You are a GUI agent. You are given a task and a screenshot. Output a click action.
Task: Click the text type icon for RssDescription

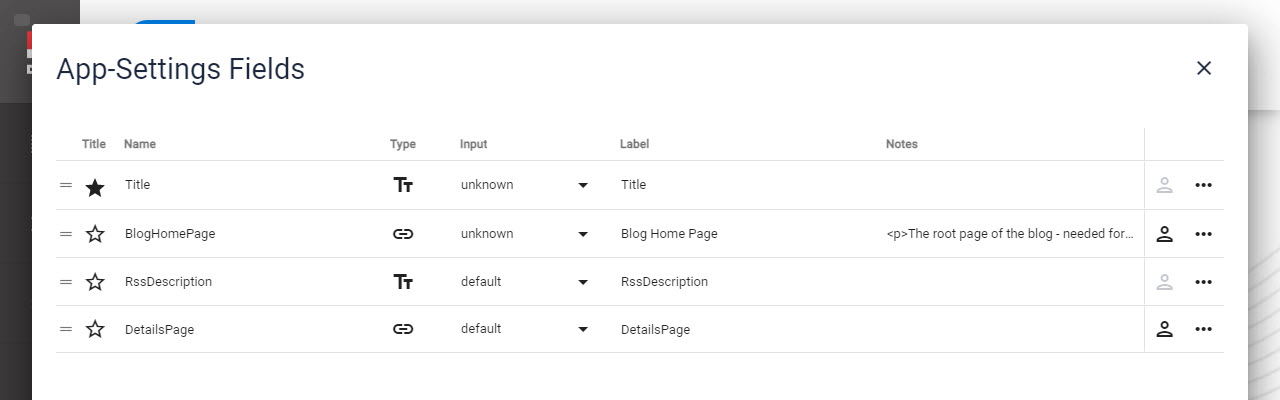tap(403, 282)
